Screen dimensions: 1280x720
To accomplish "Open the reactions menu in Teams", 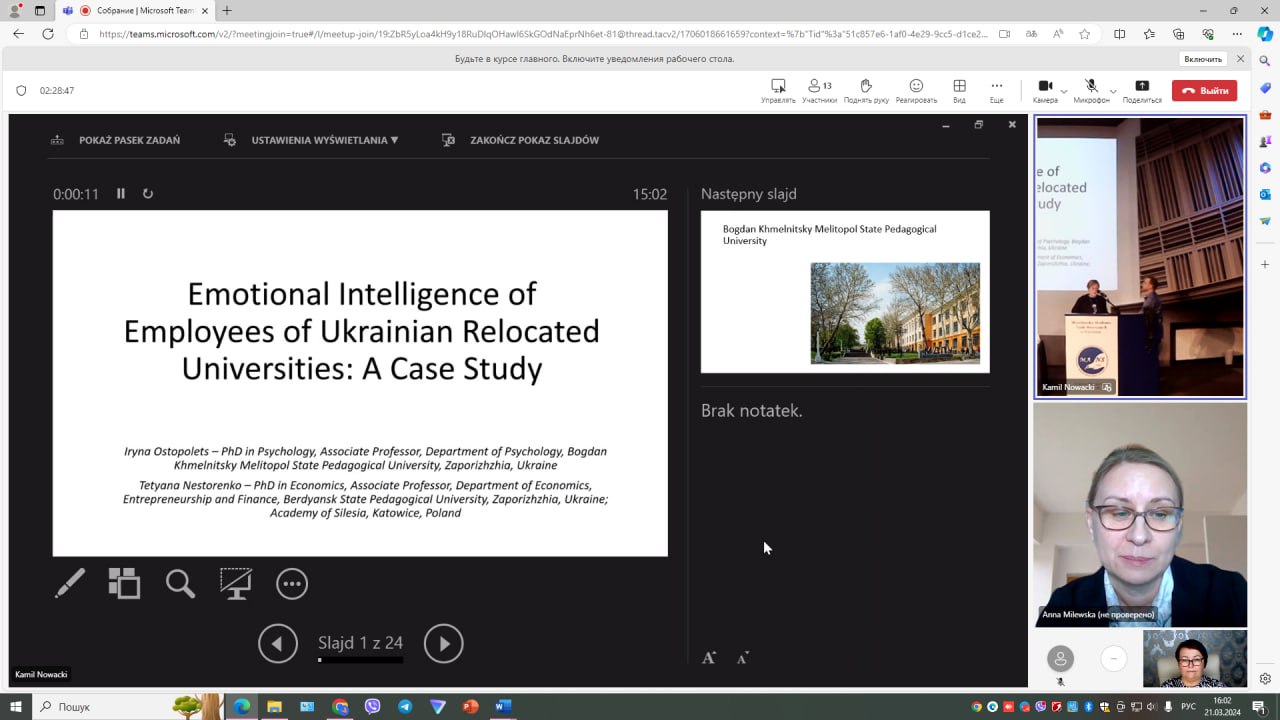I will pos(916,90).
